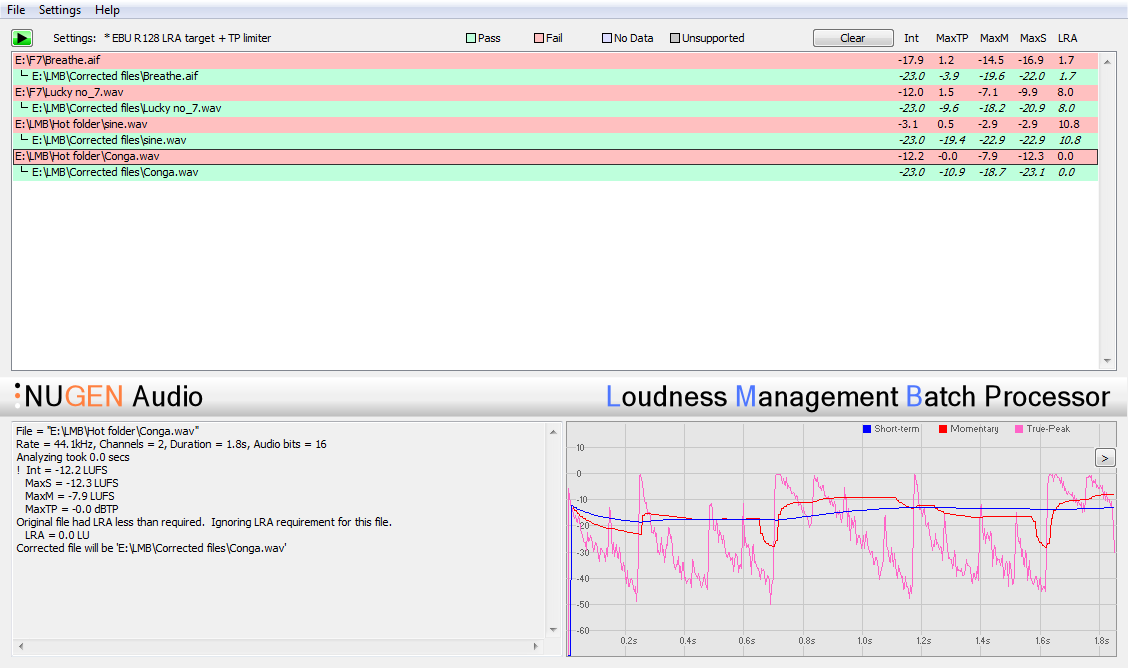This screenshot has width=1128, height=668.
Task: Click the pink True-Peak legend swatch
Action: 1019,429
